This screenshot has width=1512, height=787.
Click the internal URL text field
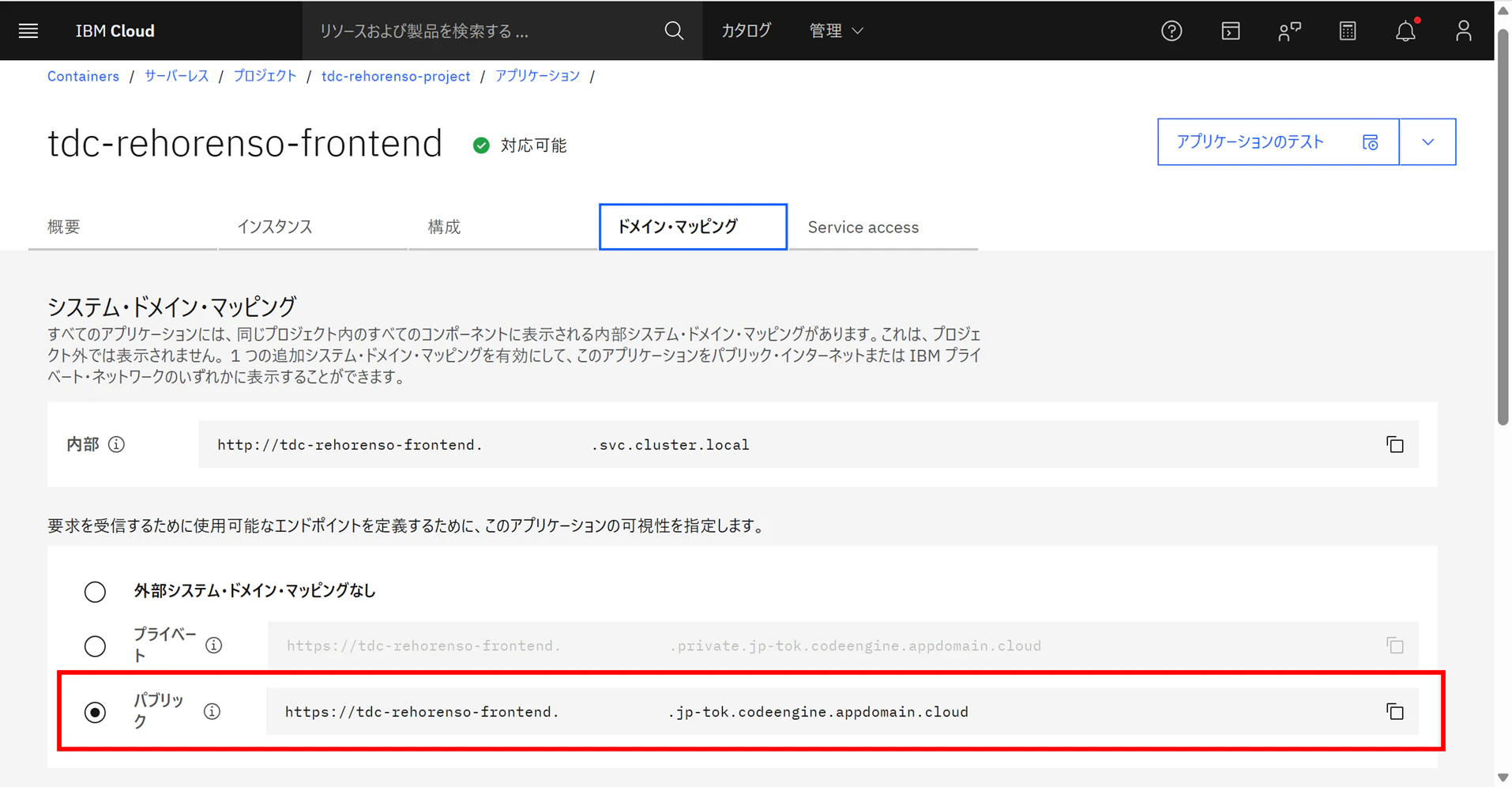(808, 445)
